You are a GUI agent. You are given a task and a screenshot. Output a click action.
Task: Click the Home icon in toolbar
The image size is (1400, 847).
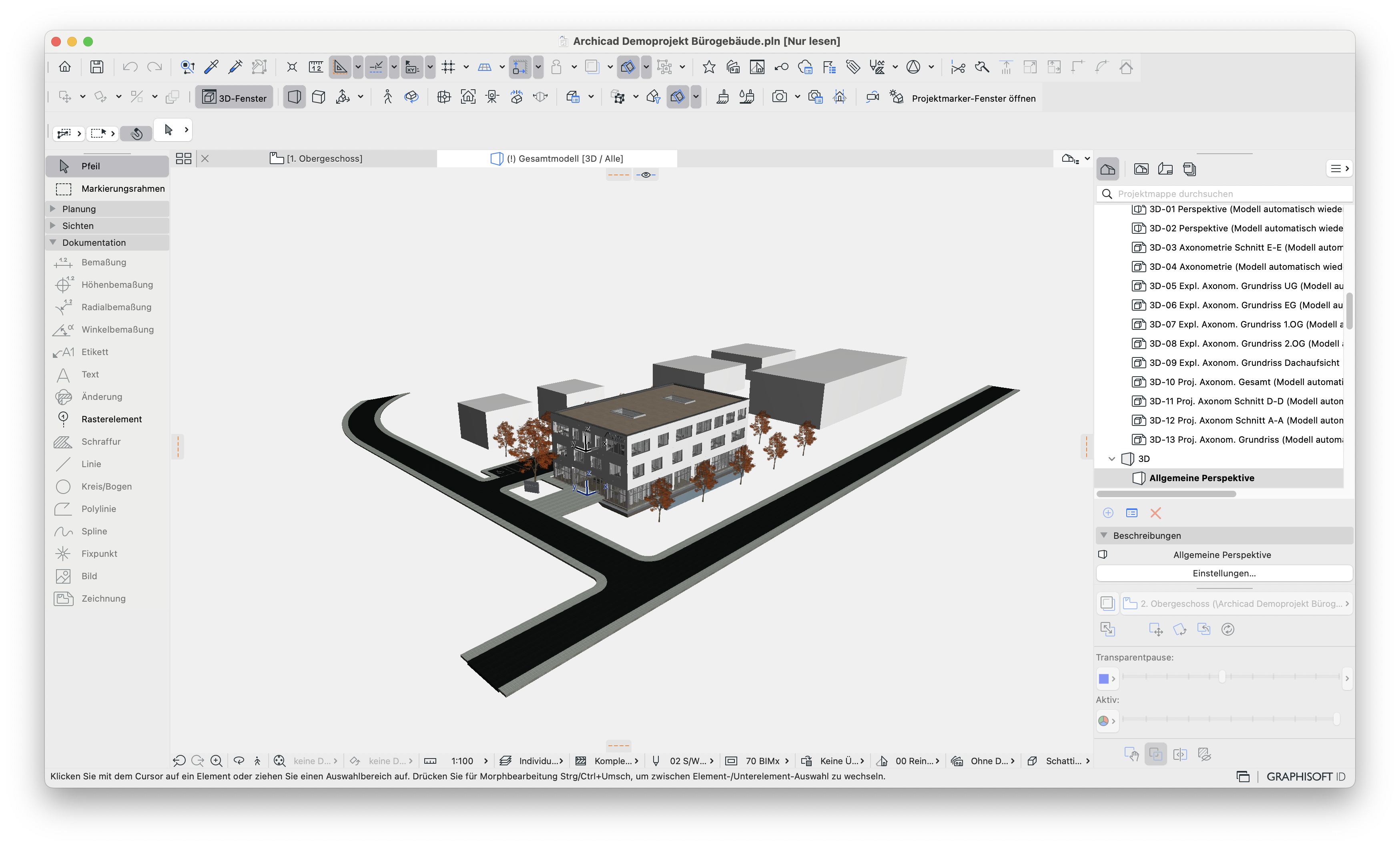(65, 67)
